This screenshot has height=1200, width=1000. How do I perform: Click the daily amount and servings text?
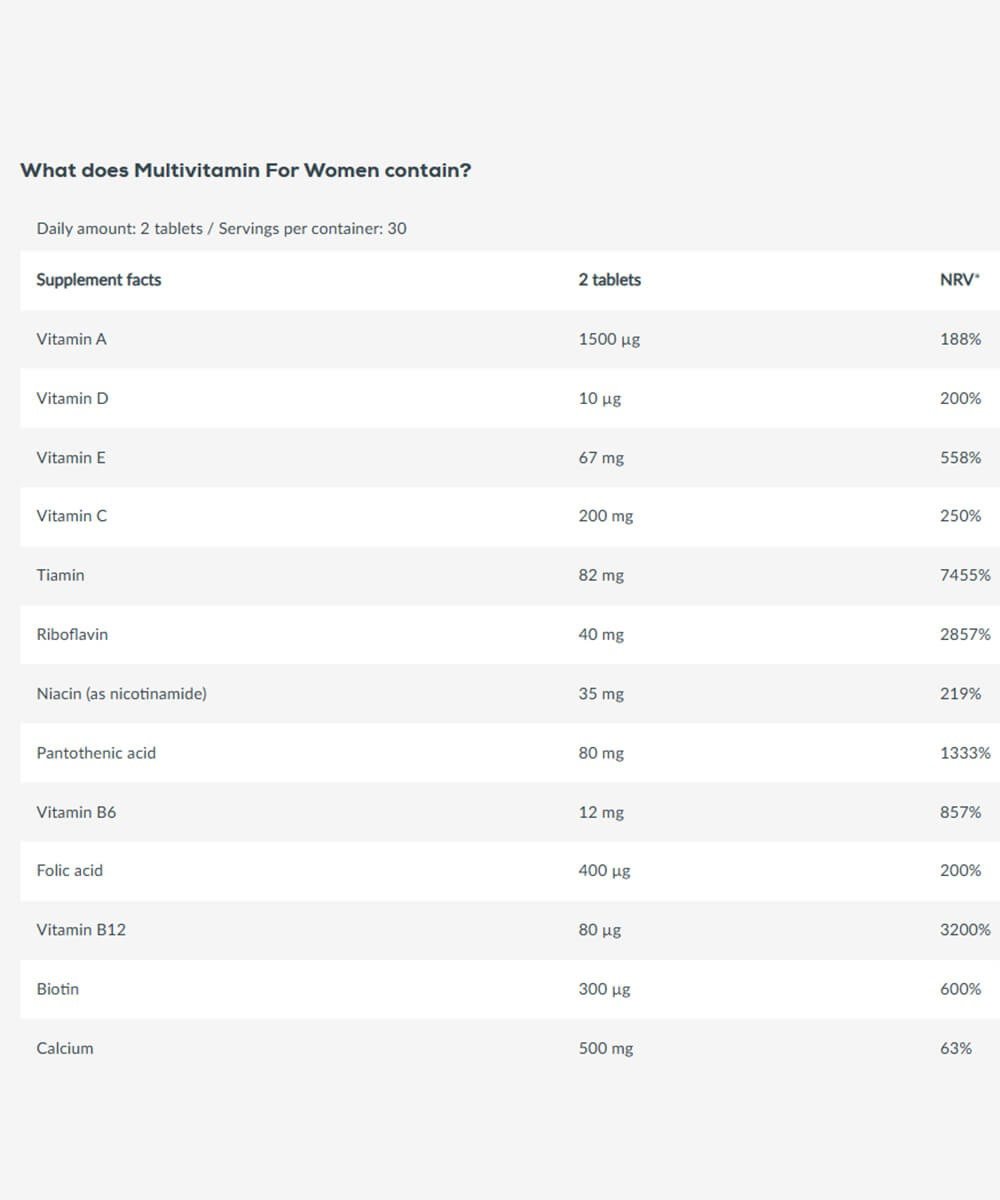click(x=221, y=228)
